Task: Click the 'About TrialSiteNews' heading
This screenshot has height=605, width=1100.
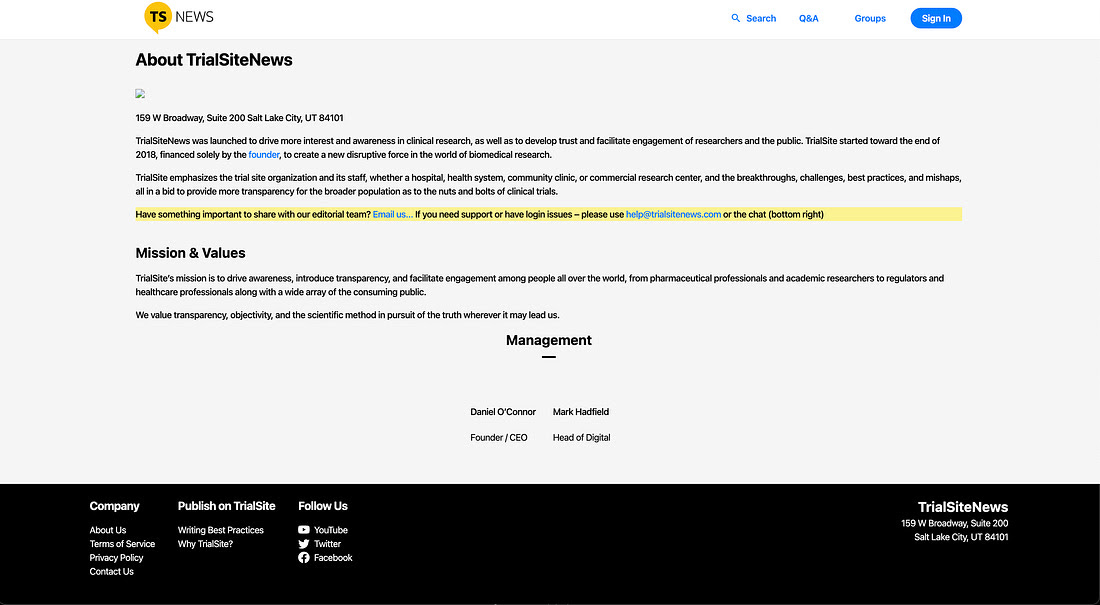Action: 214,60
